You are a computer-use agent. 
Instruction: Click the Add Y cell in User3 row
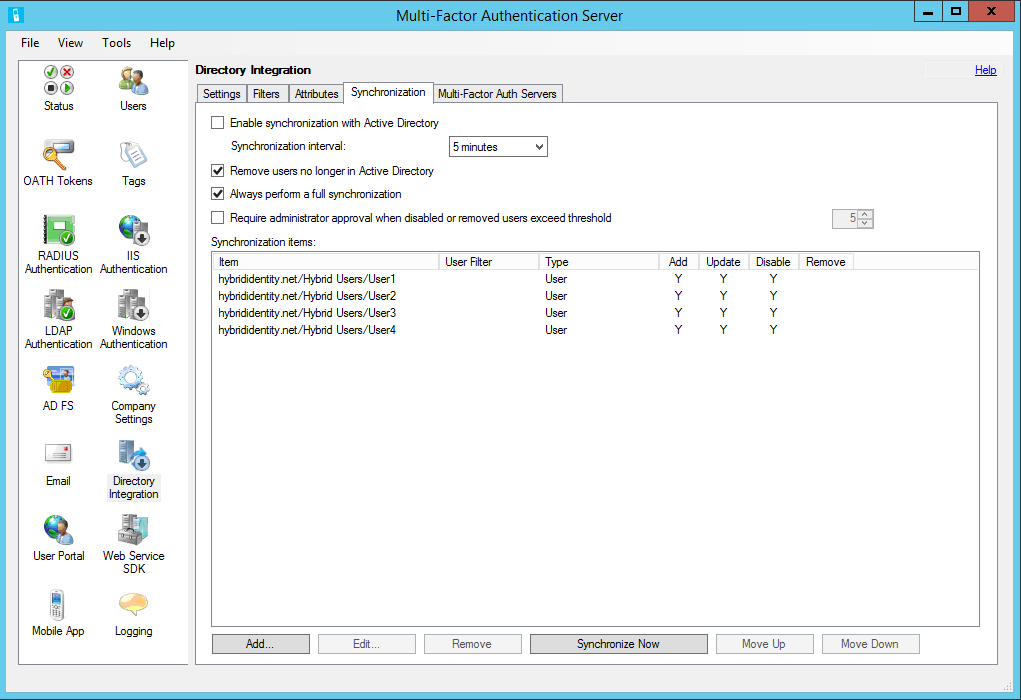click(x=678, y=313)
